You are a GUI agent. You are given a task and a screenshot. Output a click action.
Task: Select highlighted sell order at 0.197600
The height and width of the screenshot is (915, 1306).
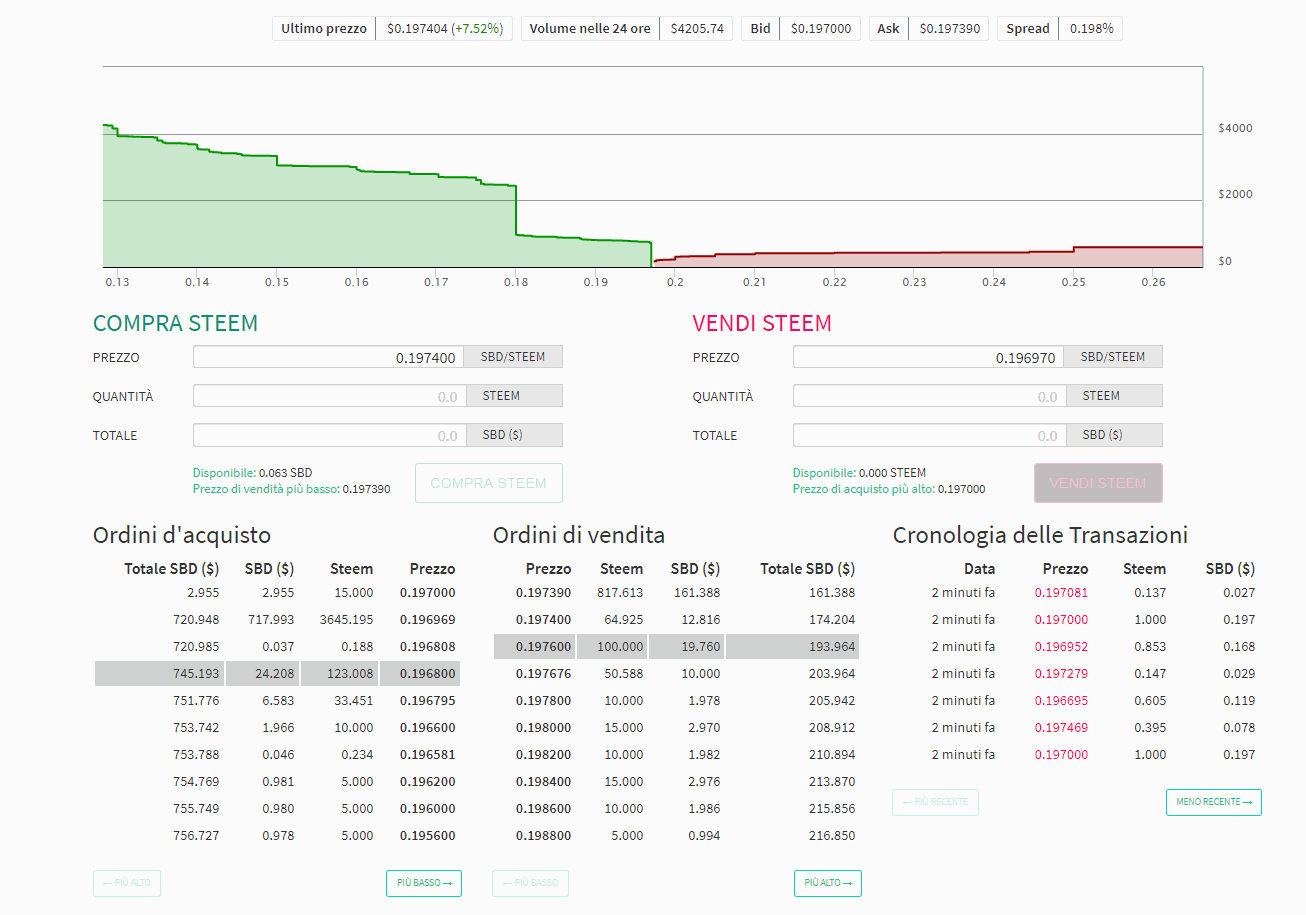point(677,646)
